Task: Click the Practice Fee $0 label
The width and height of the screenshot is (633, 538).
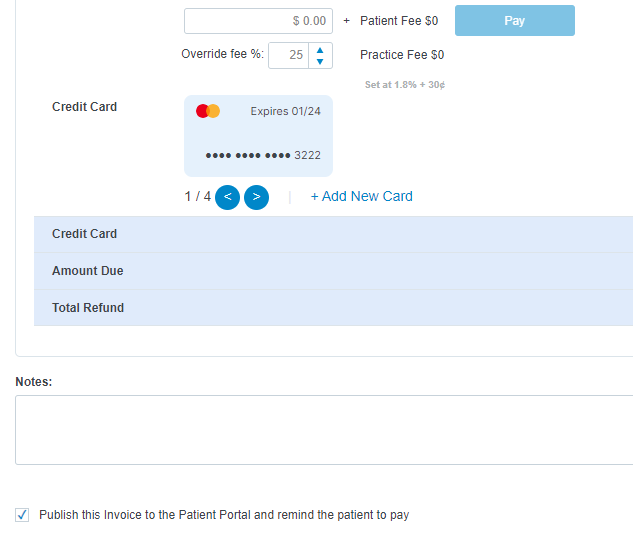Action: pyautogui.click(x=402, y=55)
